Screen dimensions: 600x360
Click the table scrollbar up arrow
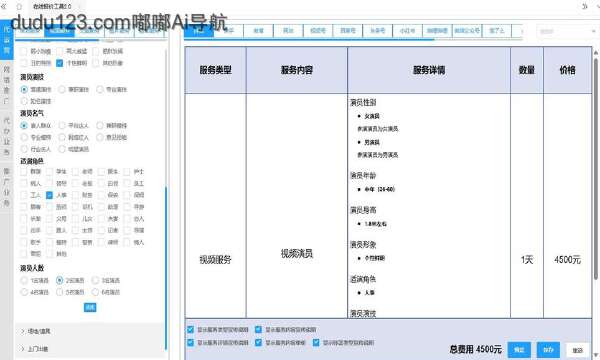[x=596, y=52]
